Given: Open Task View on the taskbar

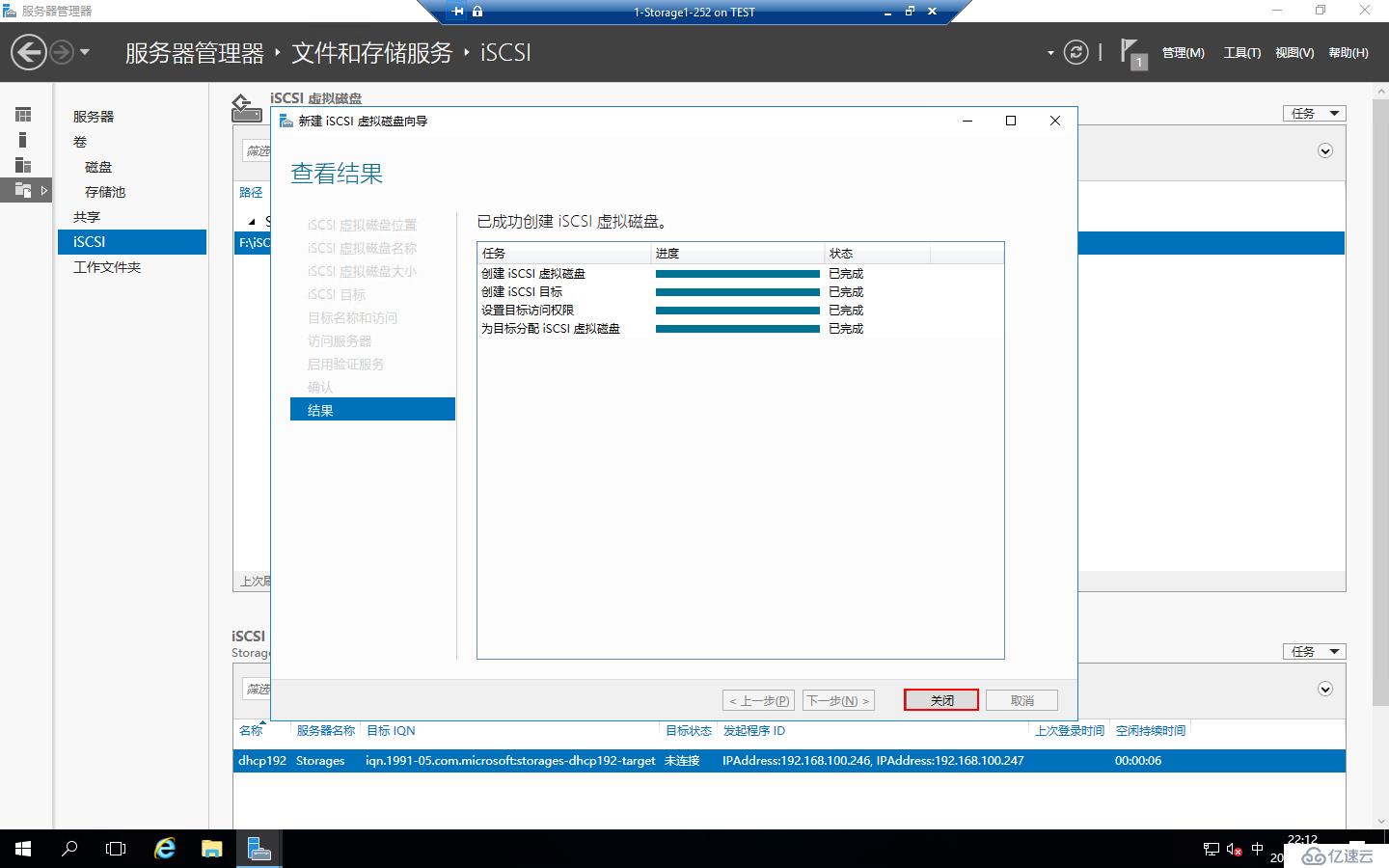Looking at the screenshot, I should point(116,849).
